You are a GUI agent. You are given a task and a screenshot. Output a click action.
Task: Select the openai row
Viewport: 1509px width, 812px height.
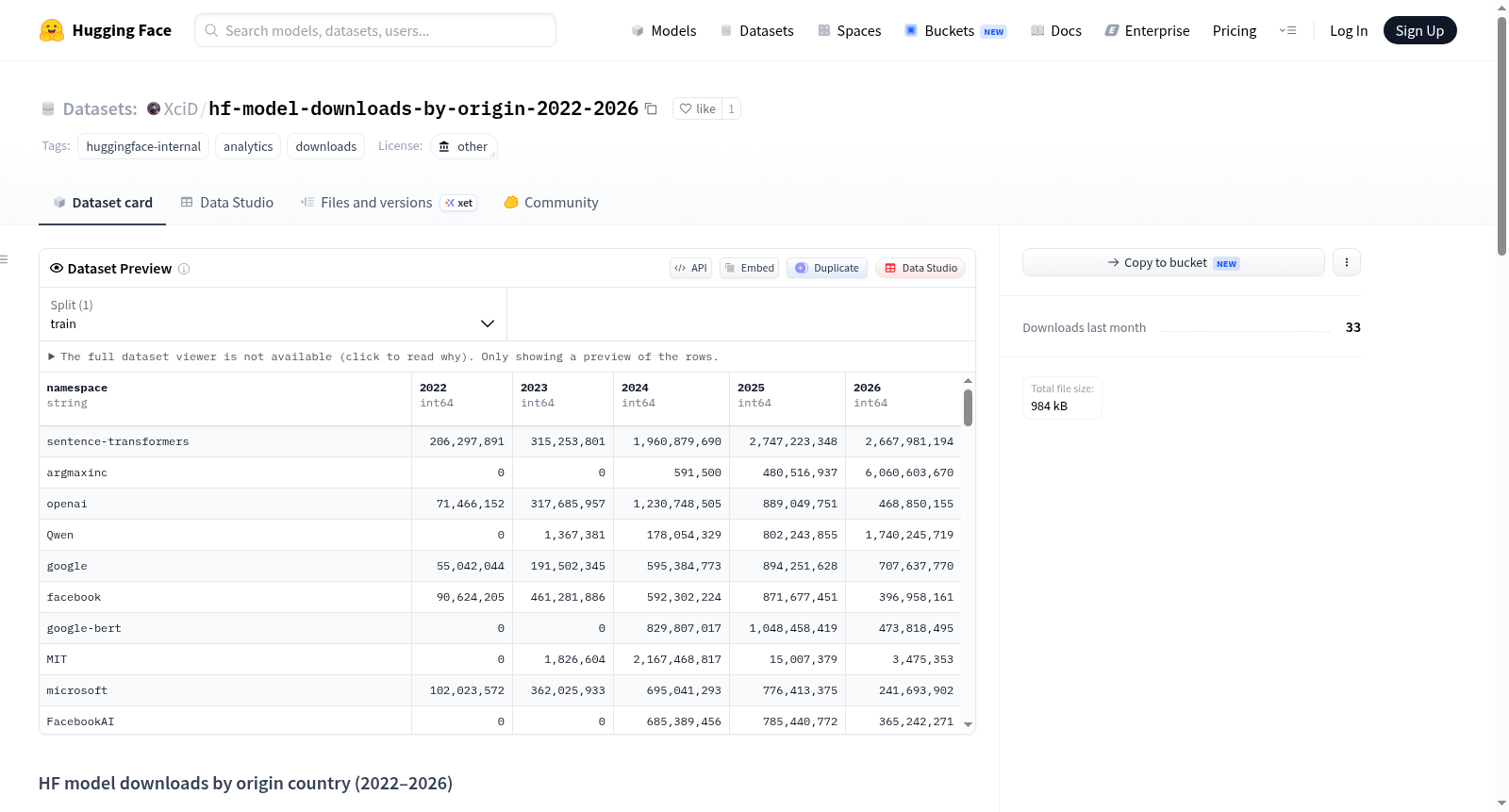[500, 504]
